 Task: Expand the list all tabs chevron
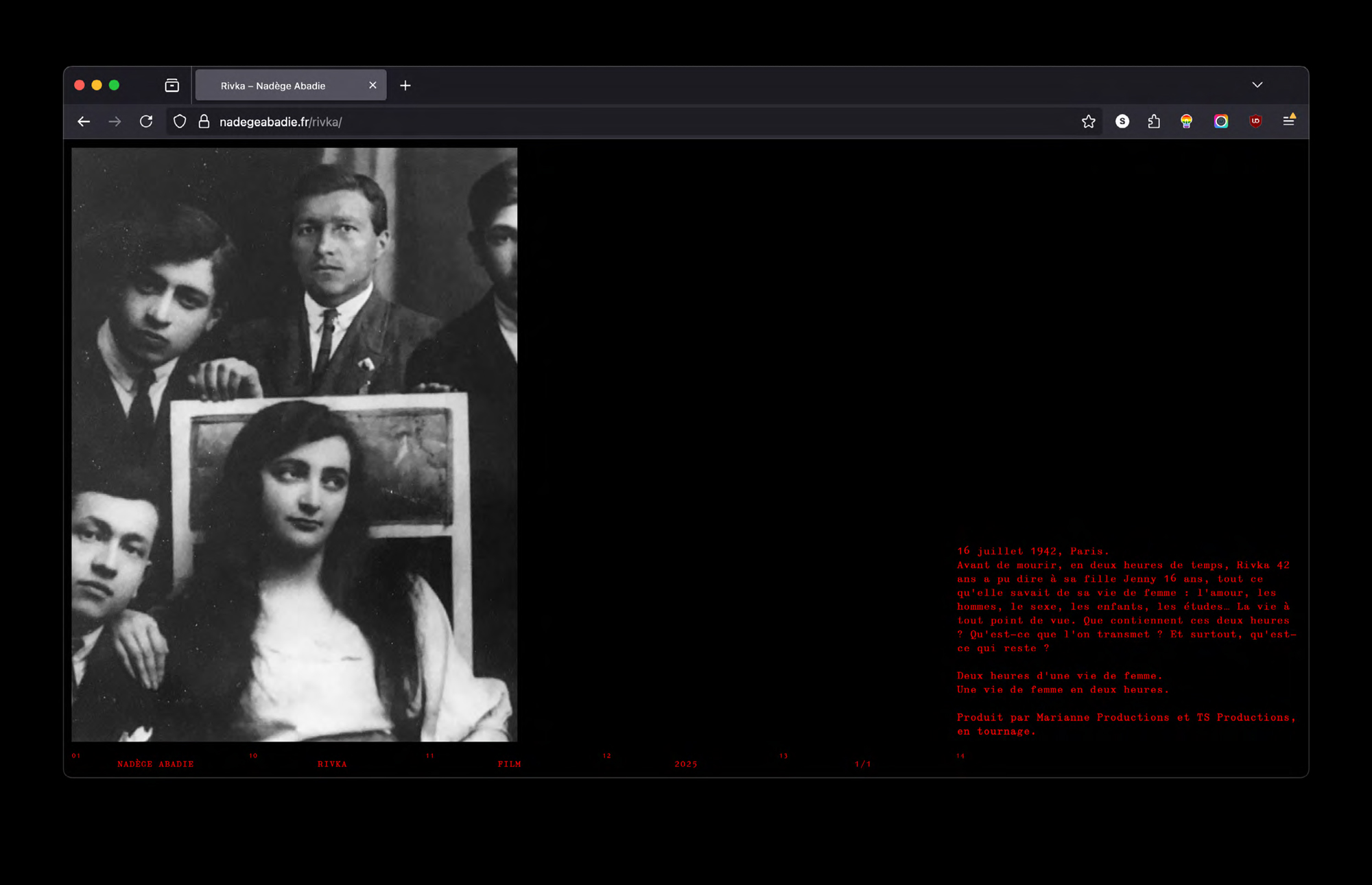(x=1257, y=85)
